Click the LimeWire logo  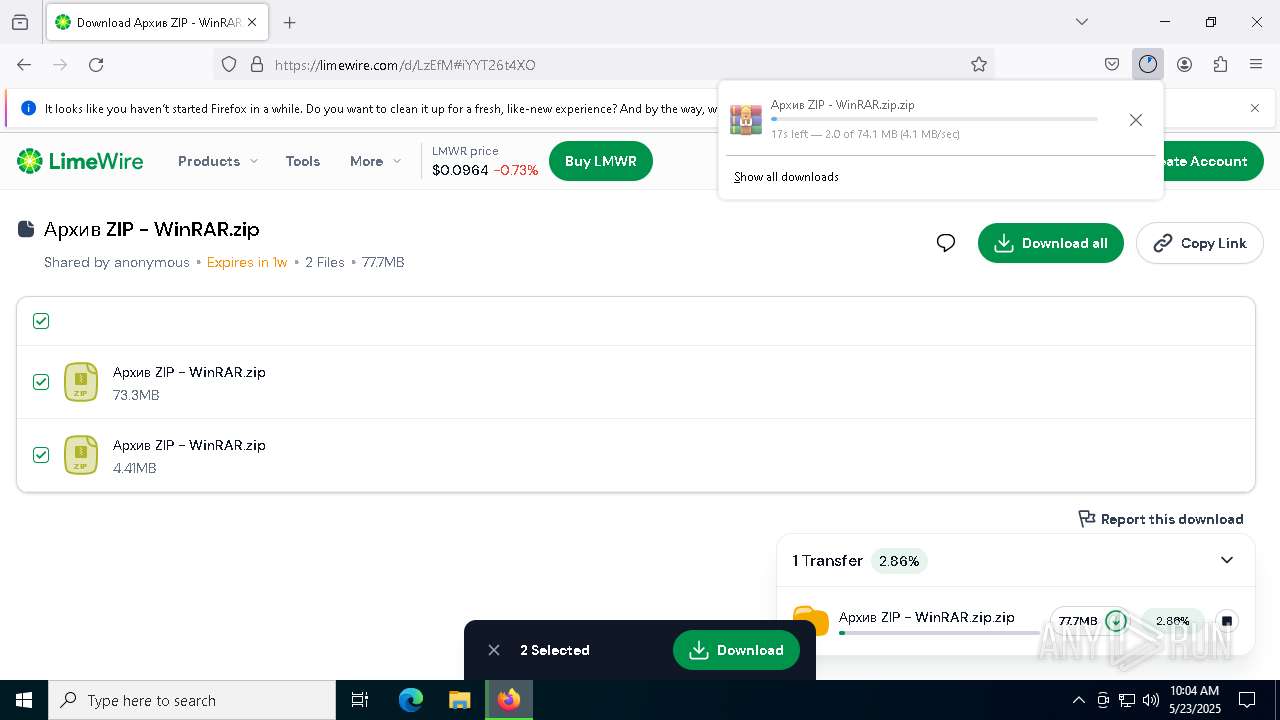[80, 161]
